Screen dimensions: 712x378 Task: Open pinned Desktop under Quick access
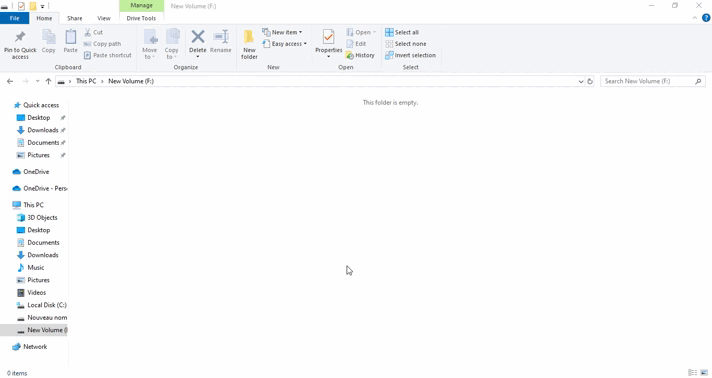coord(39,117)
